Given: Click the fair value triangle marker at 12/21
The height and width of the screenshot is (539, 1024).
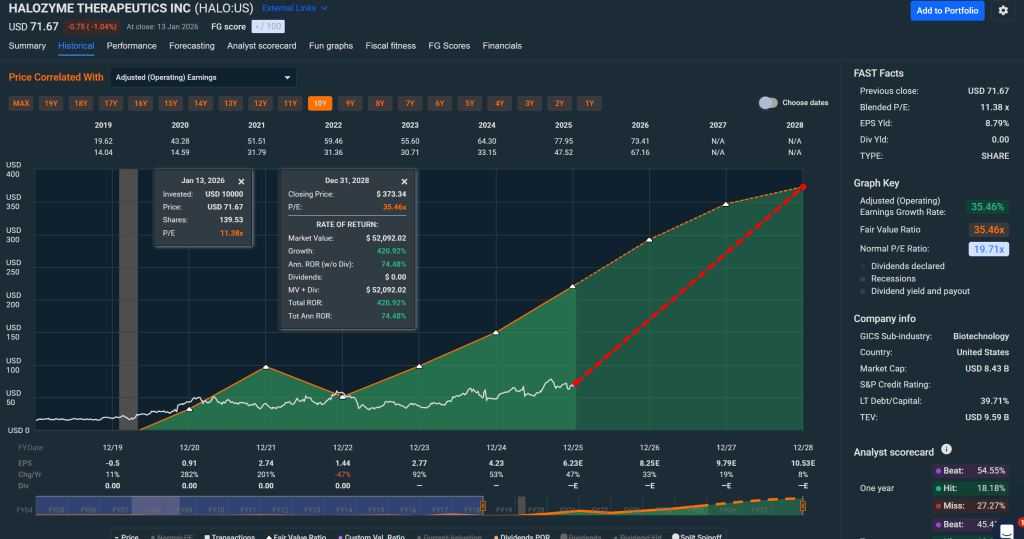Looking at the screenshot, I should pyautogui.click(x=266, y=367).
